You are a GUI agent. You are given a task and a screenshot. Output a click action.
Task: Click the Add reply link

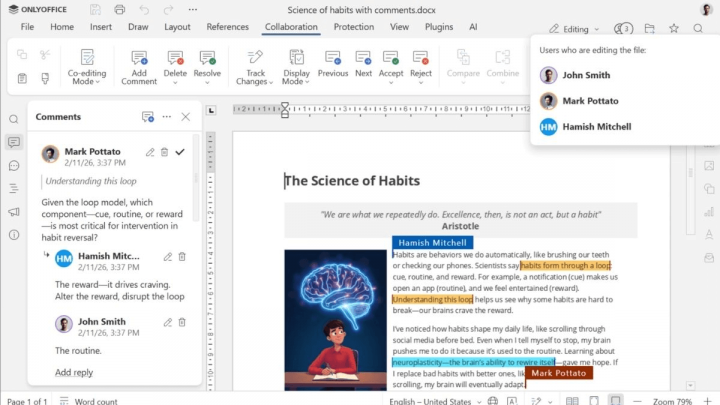point(74,372)
